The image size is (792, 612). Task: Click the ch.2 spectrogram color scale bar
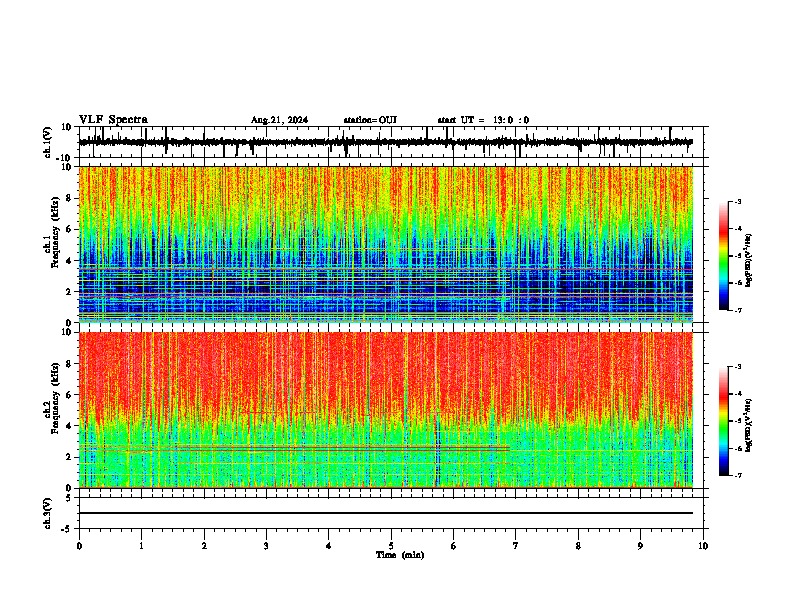coord(724,421)
